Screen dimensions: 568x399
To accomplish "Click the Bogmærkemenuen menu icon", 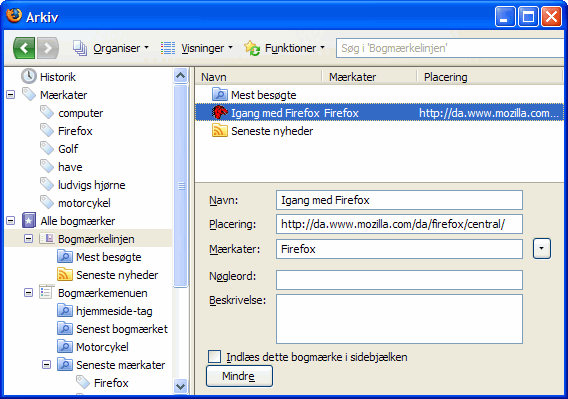I will pos(47,292).
